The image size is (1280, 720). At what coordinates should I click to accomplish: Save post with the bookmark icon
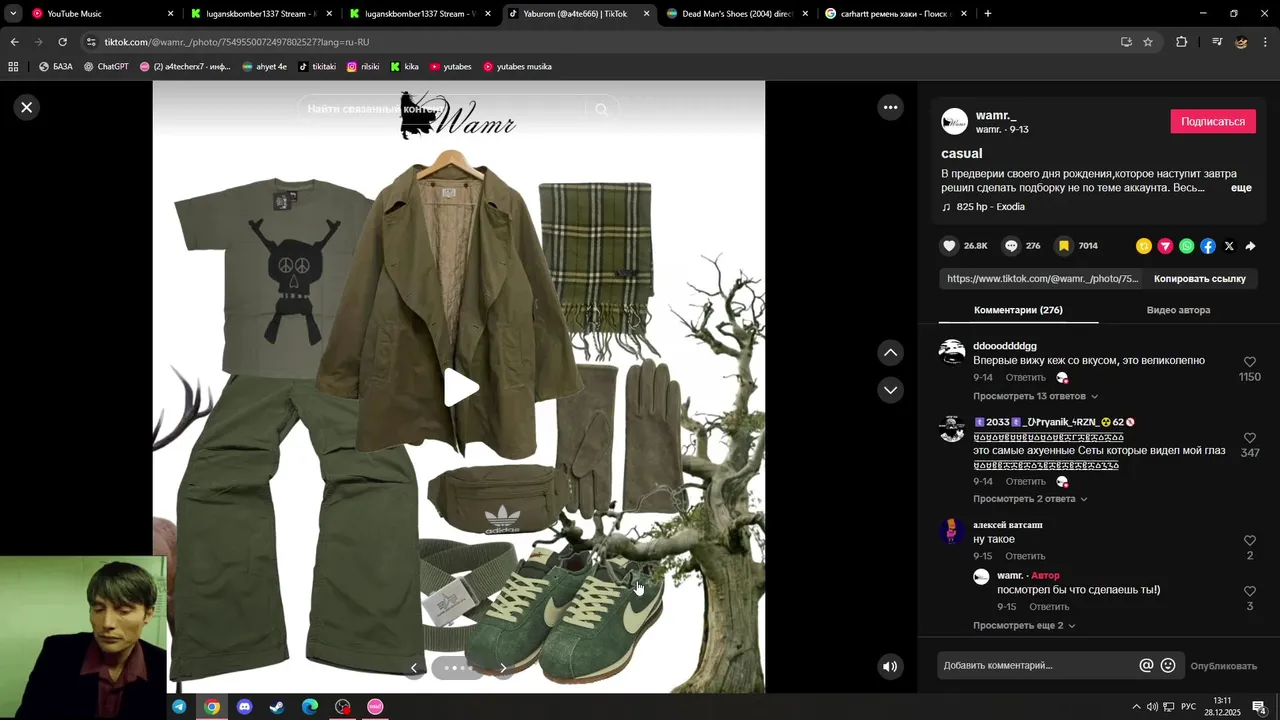tap(1064, 246)
